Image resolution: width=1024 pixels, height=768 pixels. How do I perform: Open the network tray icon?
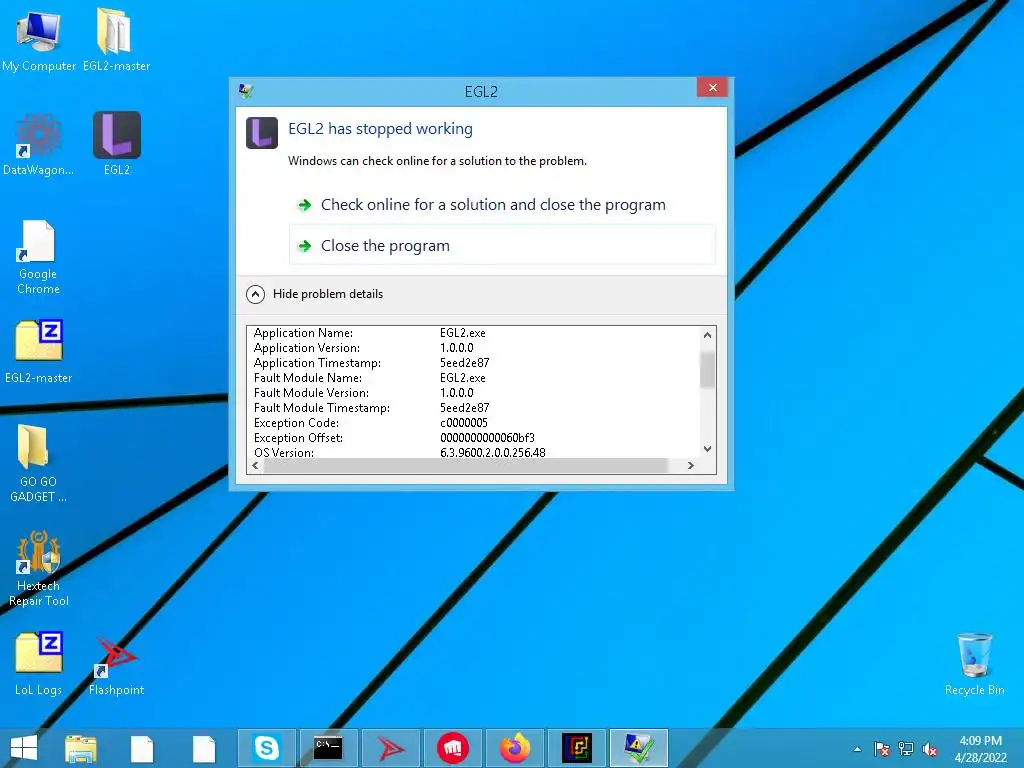906,749
